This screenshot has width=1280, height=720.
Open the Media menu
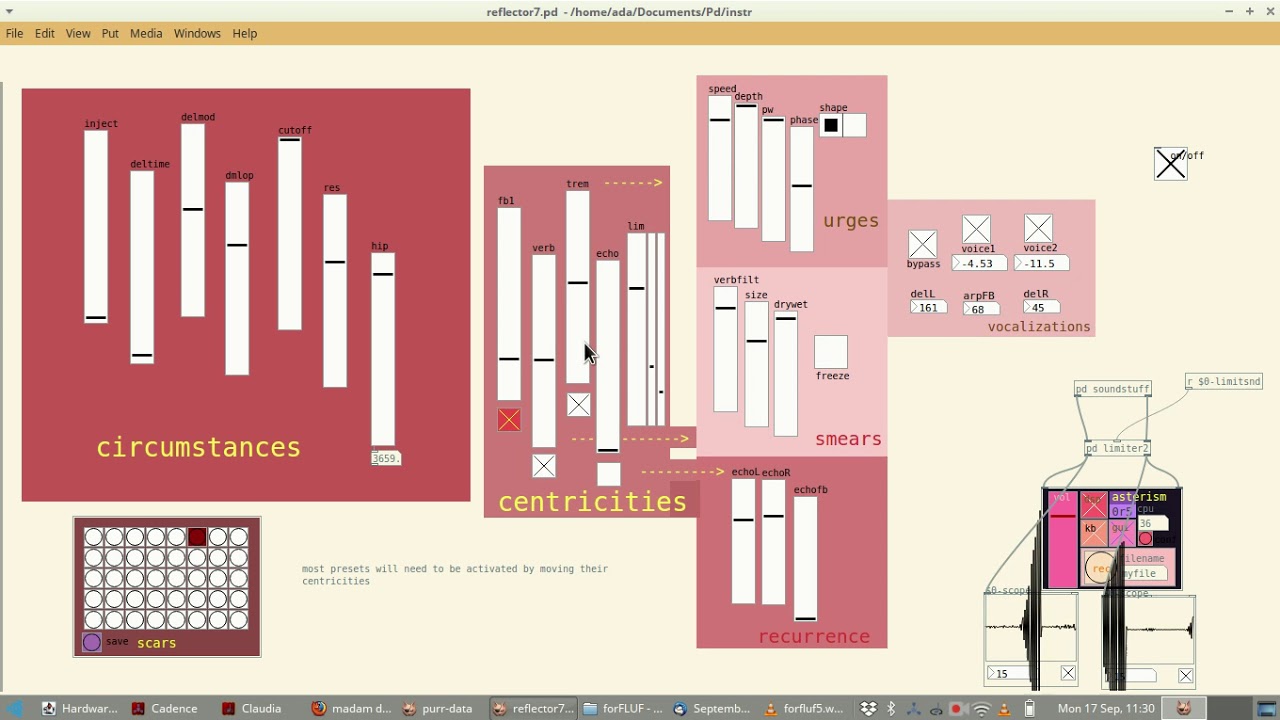click(x=146, y=33)
